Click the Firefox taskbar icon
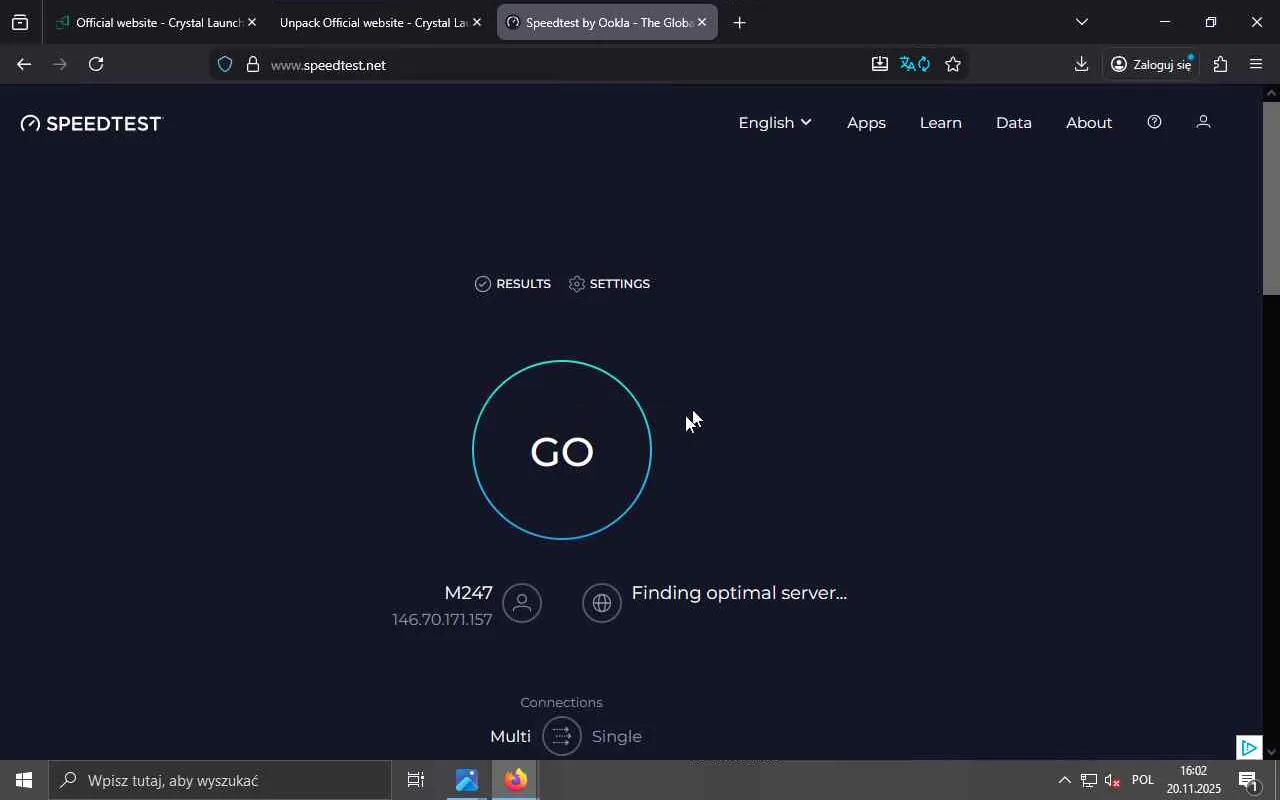This screenshot has height=800, width=1280. [516, 780]
